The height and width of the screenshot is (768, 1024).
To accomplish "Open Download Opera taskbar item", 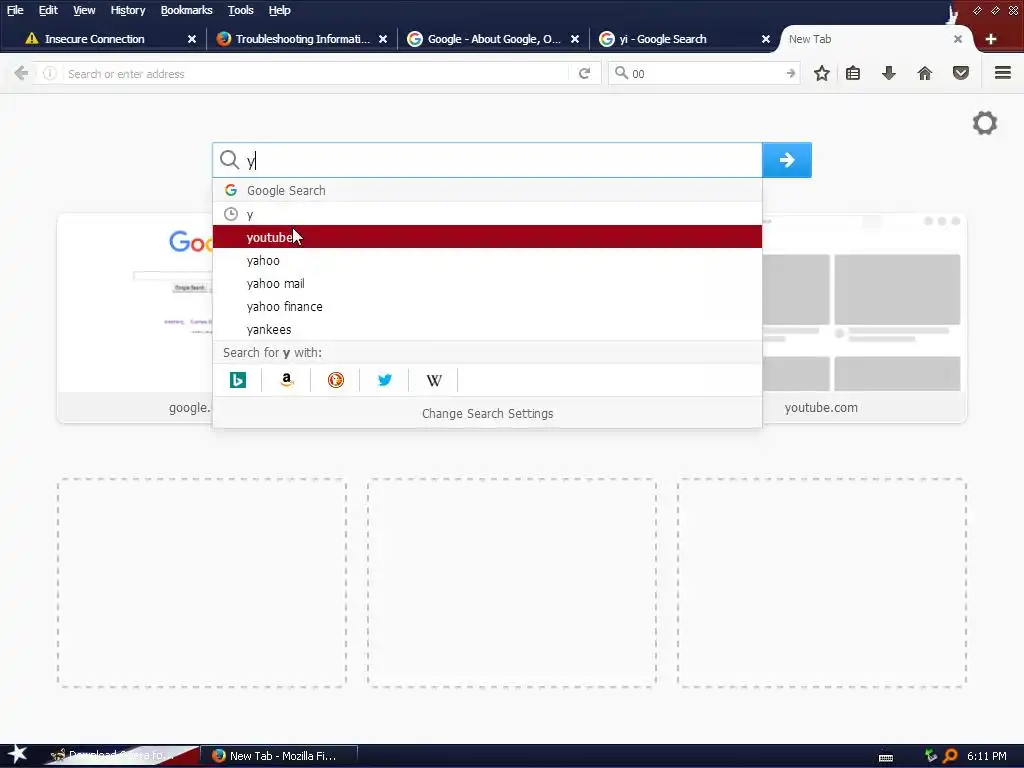I will click(x=120, y=756).
